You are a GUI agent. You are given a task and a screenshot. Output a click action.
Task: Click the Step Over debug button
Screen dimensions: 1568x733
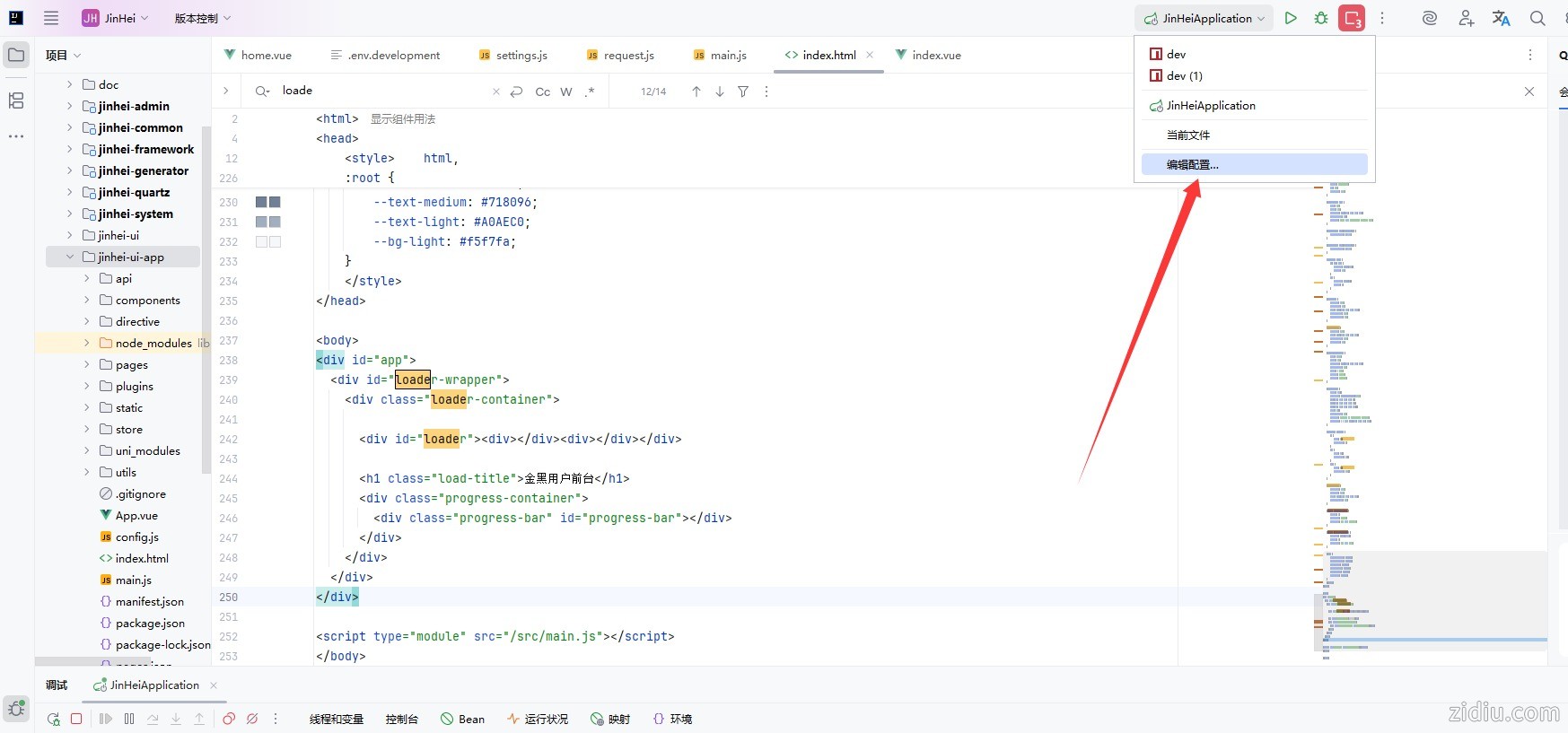(x=153, y=719)
